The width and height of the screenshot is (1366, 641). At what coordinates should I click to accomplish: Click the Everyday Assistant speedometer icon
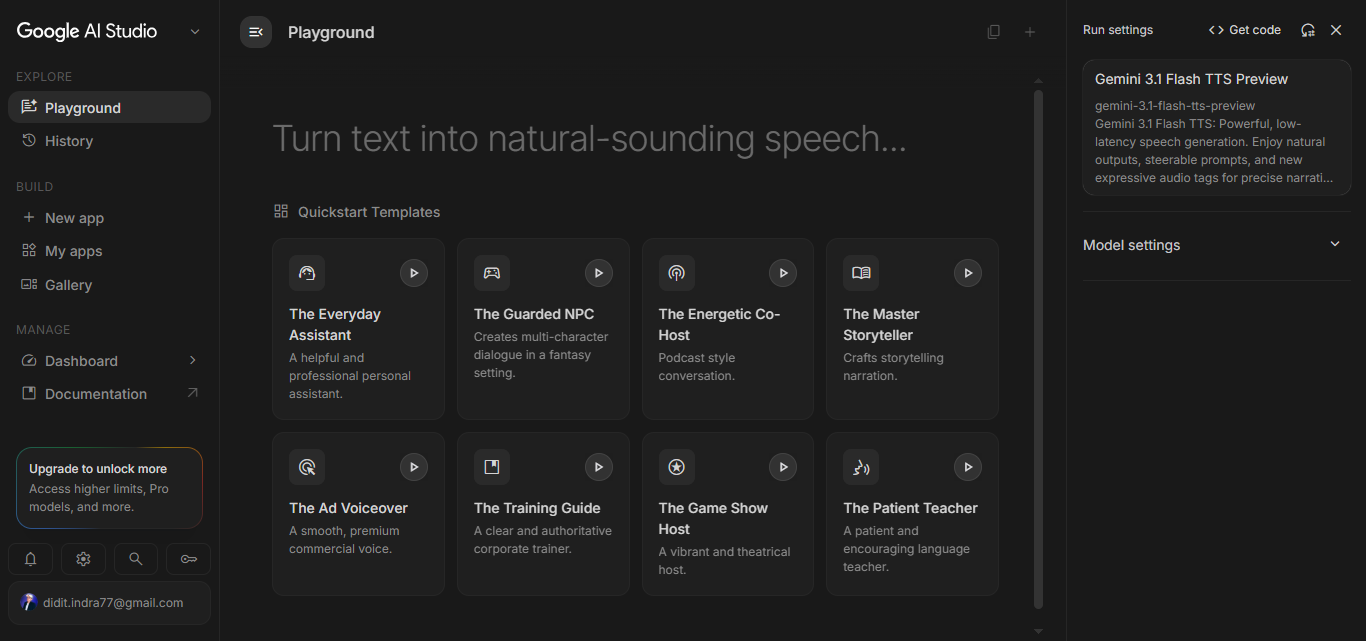tap(307, 273)
